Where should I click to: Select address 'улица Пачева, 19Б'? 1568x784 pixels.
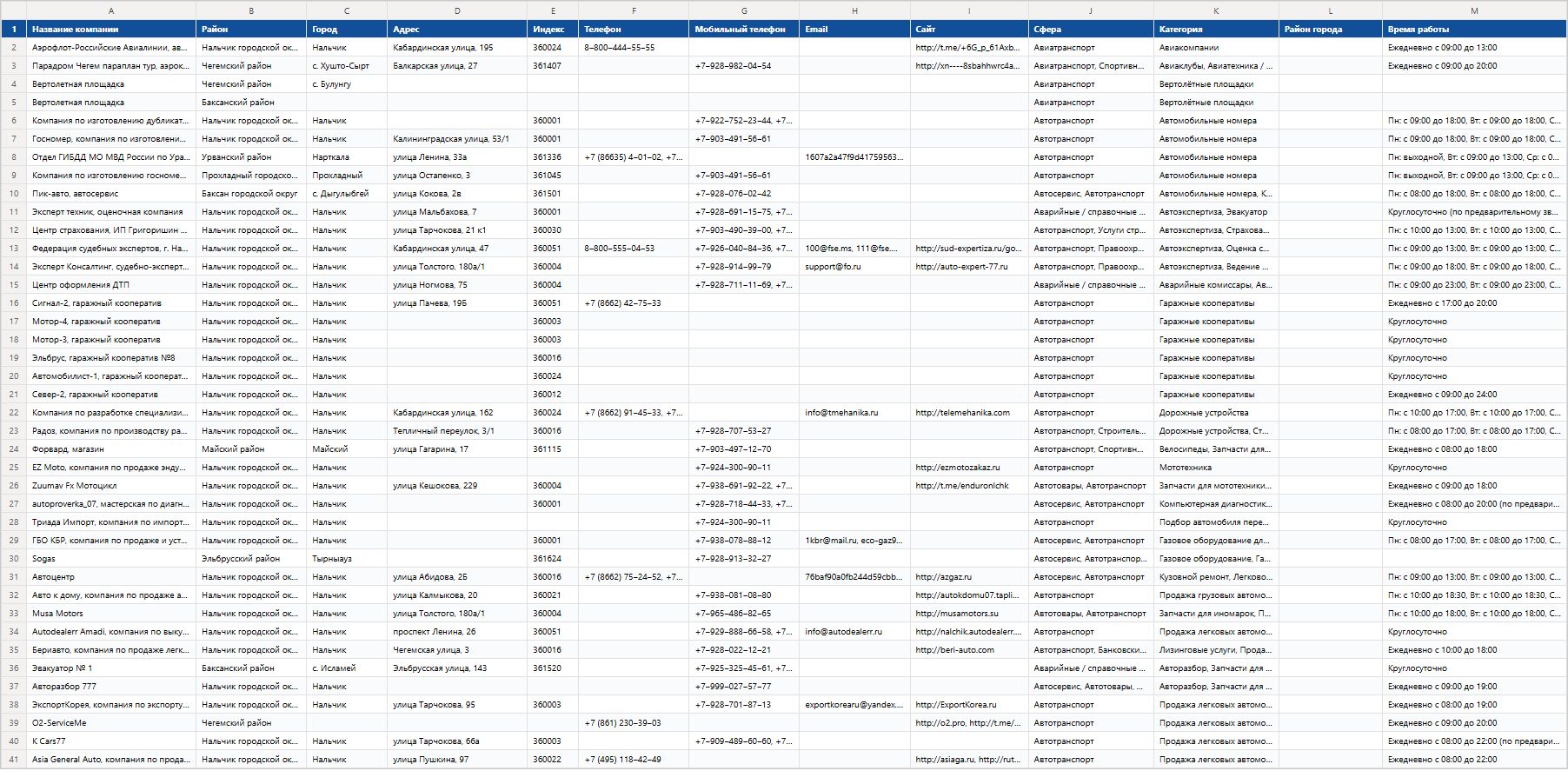click(x=457, y=303)
